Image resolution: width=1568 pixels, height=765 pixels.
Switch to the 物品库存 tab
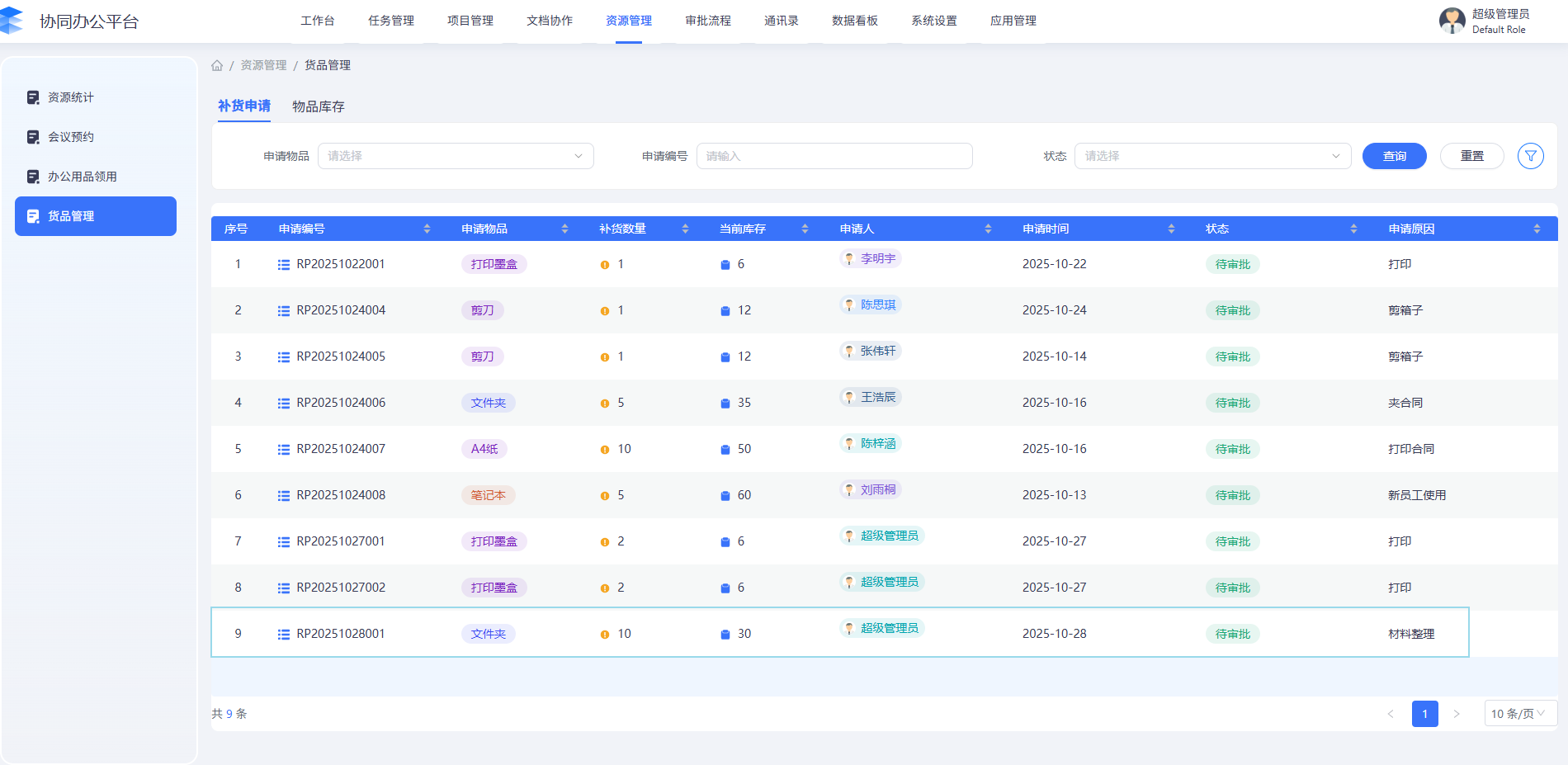click(x=319, y=106)
